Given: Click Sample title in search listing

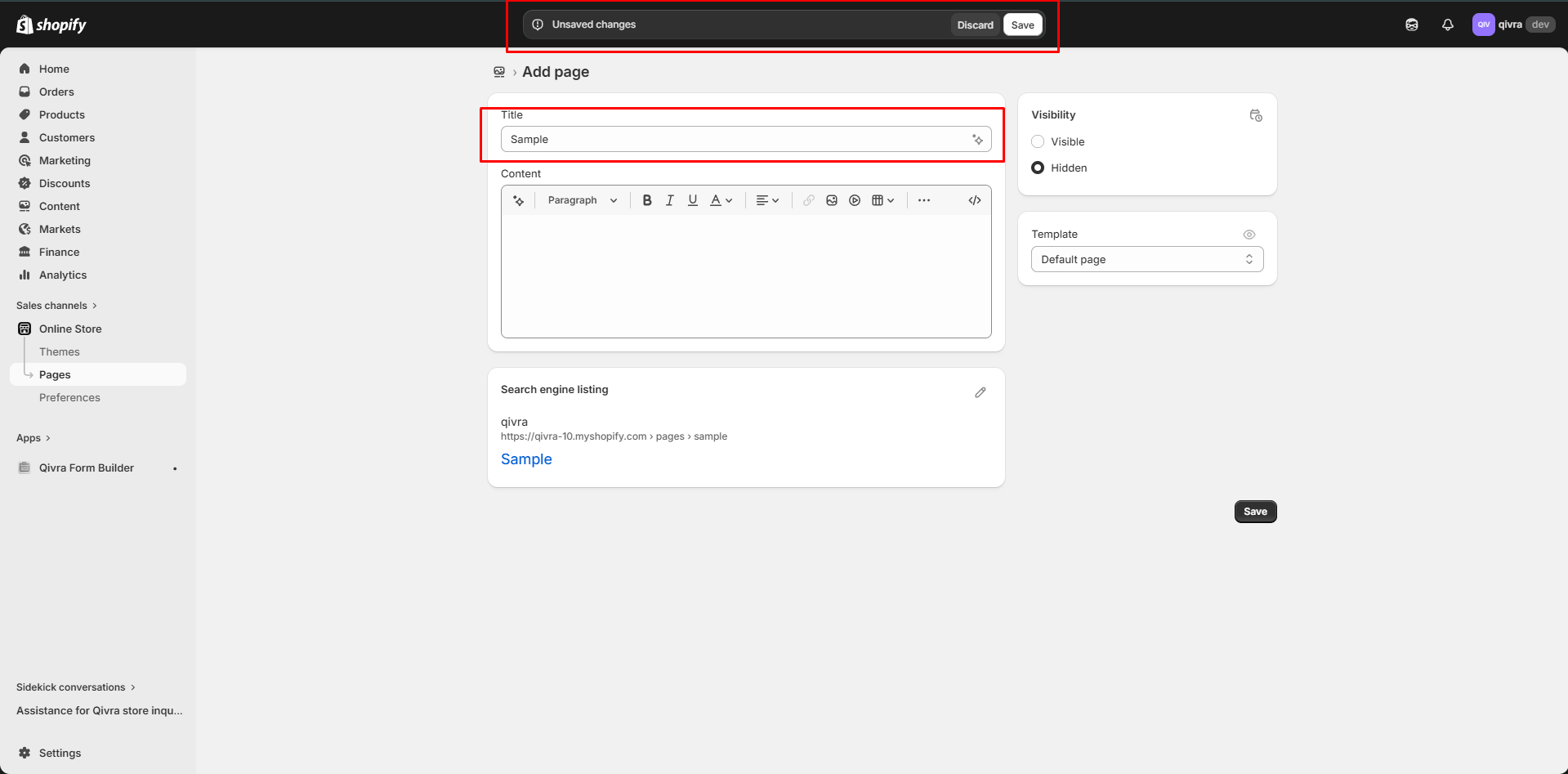Looking at the screenshot, I should coord(526,459).
